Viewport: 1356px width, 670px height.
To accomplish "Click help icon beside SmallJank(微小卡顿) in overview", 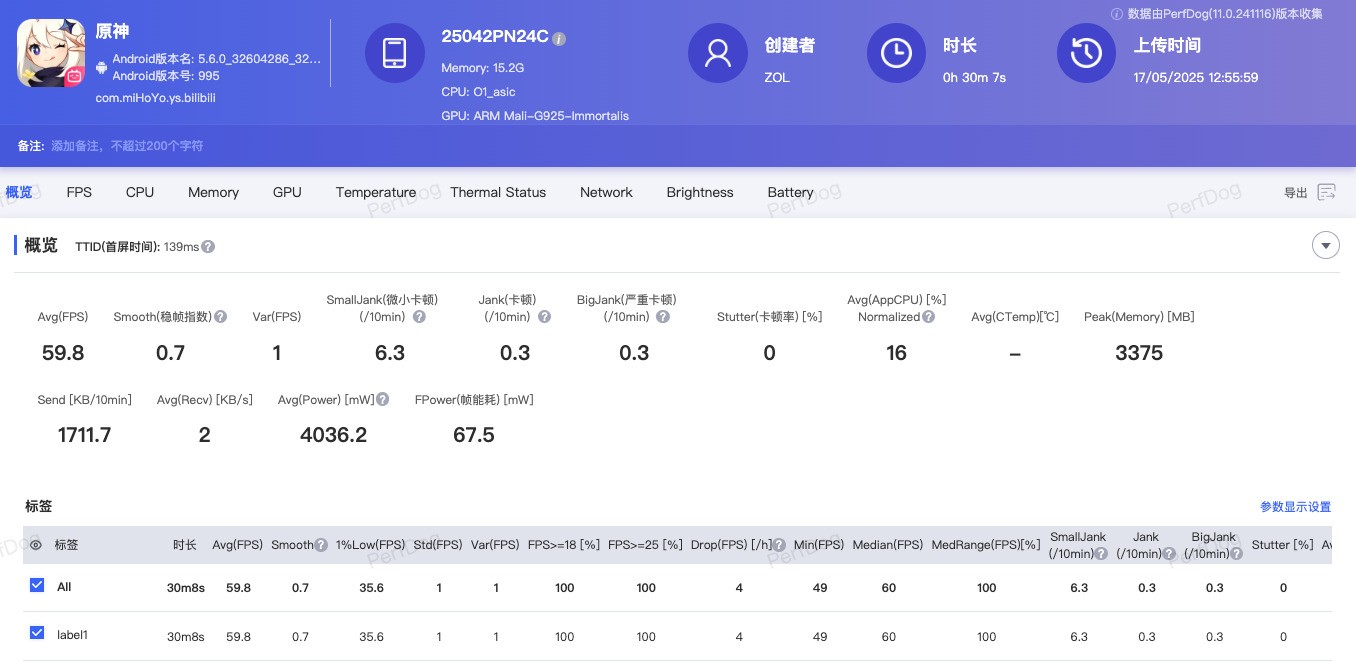I will pyautogui.click(x=419, y=317).
